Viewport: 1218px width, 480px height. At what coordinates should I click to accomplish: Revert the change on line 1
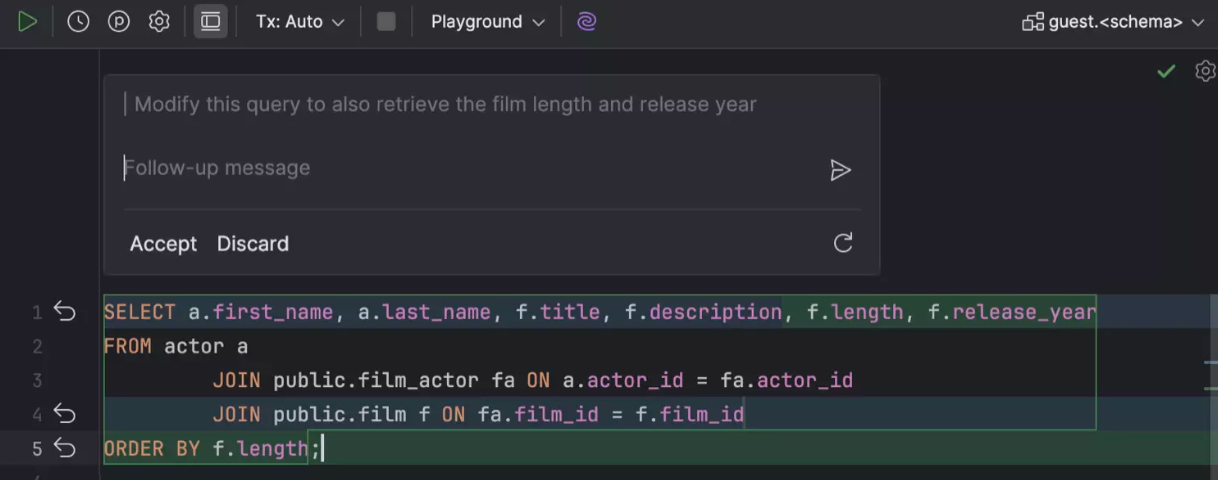(x=65, y=312)
